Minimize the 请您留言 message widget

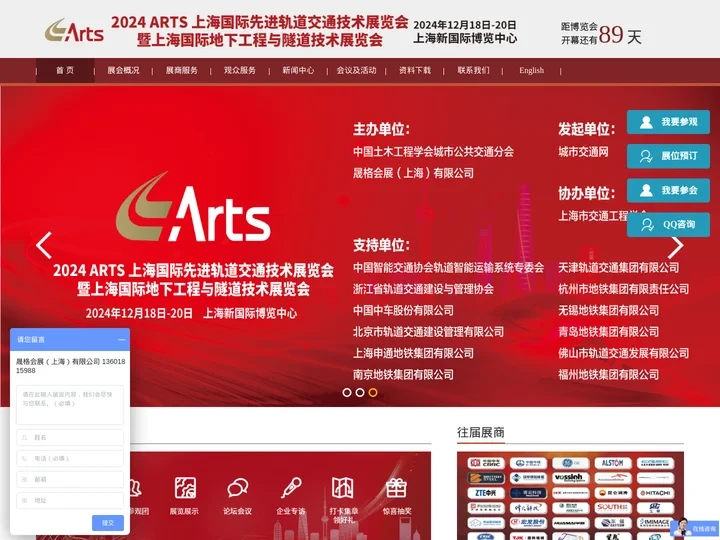[122, 340]
